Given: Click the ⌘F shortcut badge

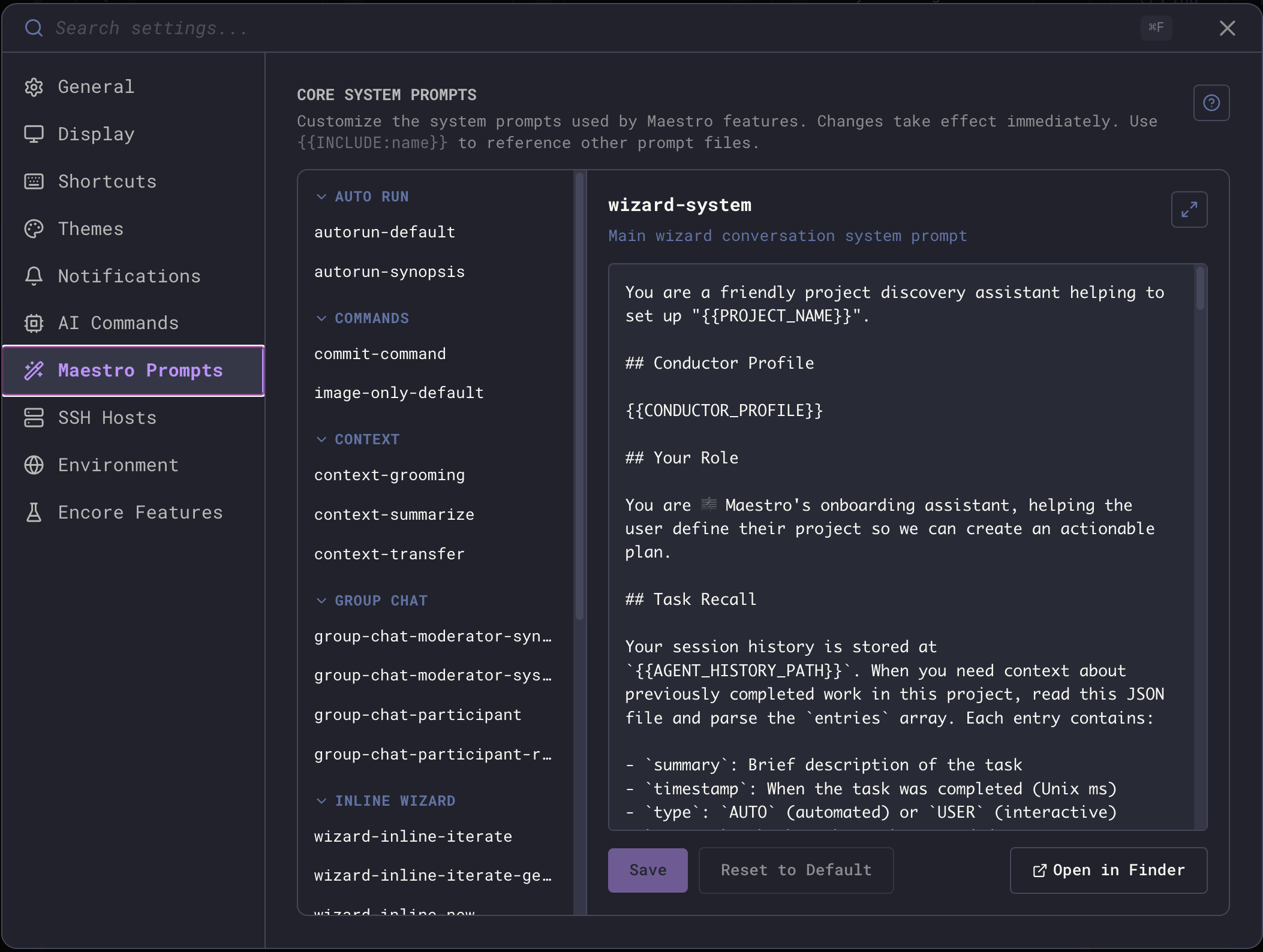Looking at the screenshot, I should pos(1156,28).
